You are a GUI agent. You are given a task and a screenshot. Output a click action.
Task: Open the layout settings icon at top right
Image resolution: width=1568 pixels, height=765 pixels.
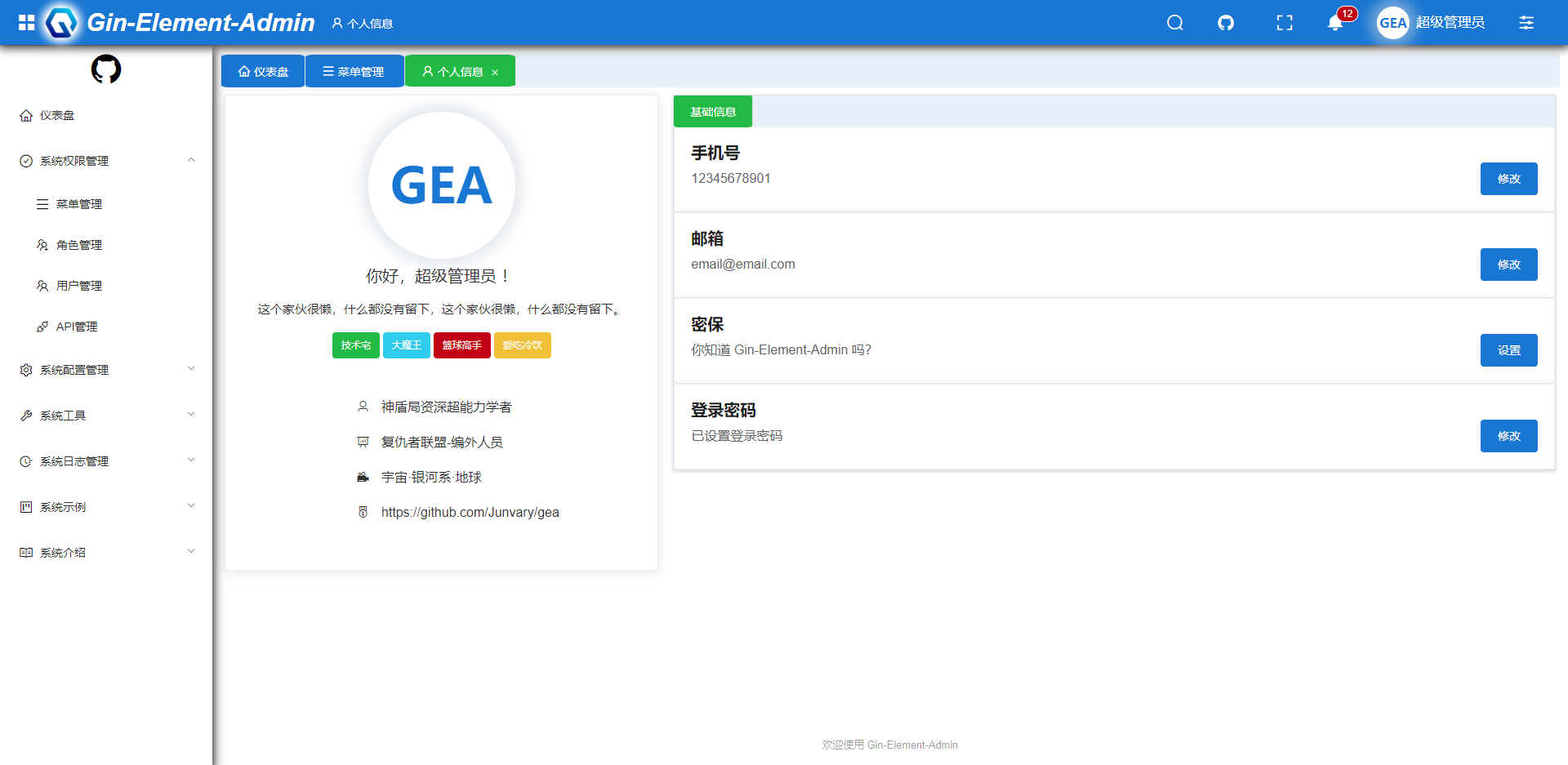point(1526,22)
